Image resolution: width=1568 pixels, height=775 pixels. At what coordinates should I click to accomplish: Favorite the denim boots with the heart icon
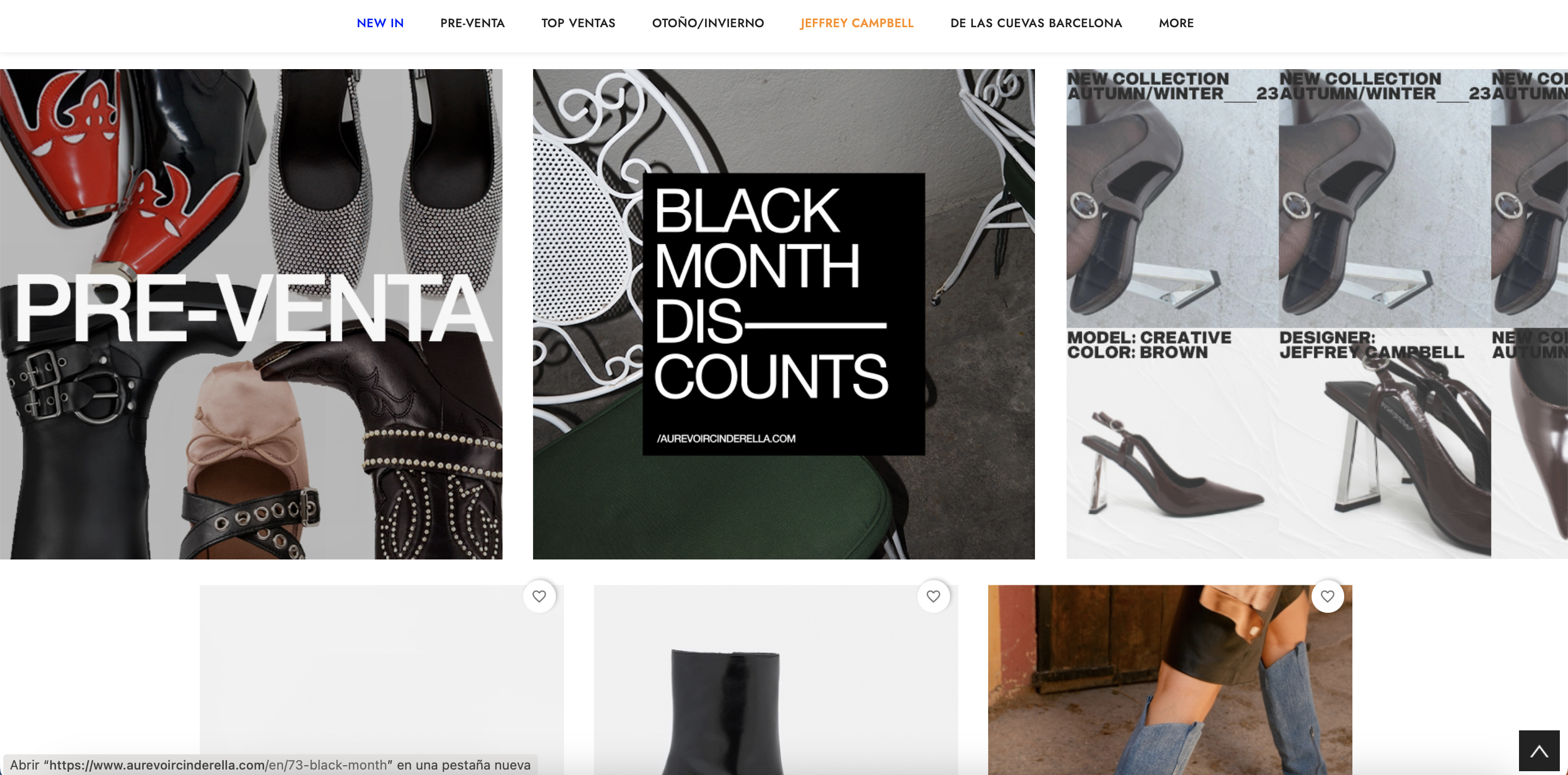click(x=1327, y=596)
